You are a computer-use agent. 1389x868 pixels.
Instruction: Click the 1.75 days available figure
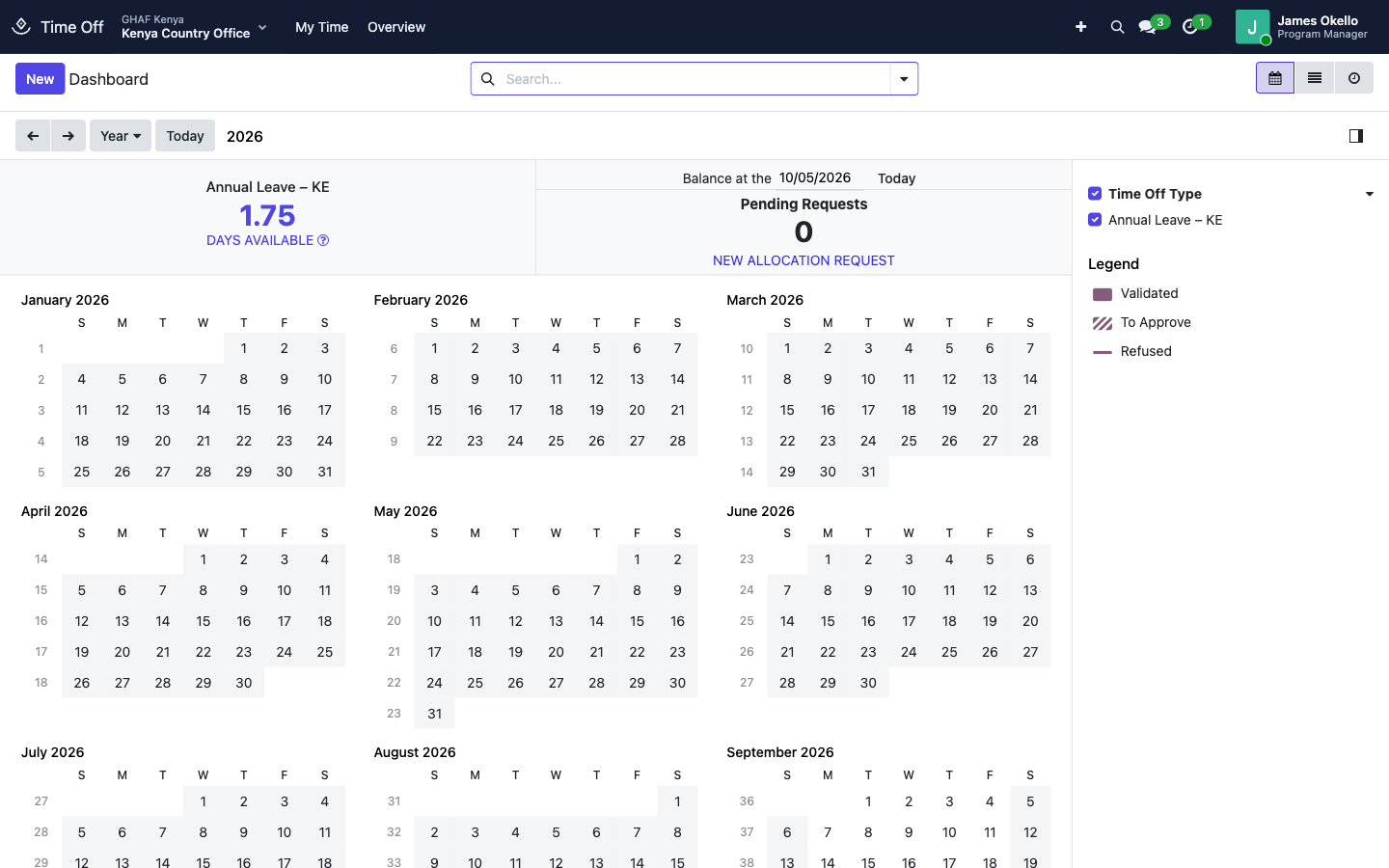267,215
